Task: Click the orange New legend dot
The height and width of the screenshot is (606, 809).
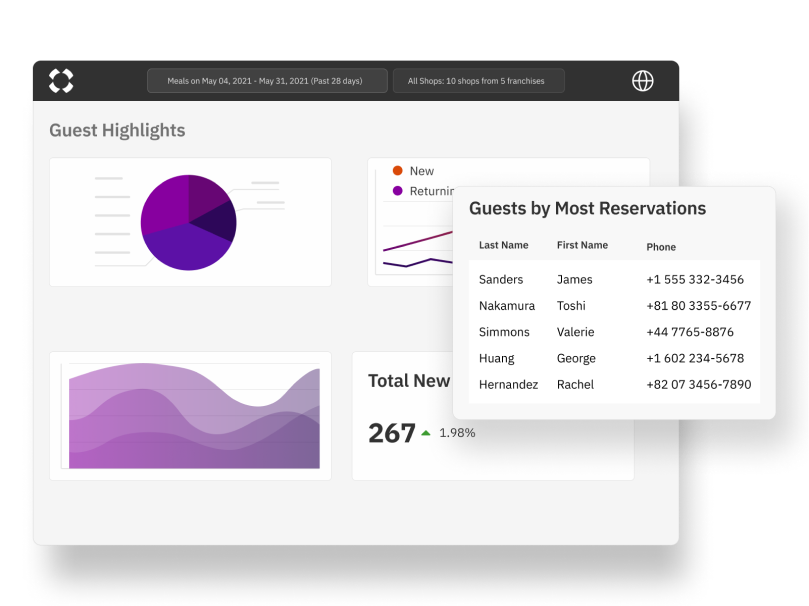Action: 396,170
